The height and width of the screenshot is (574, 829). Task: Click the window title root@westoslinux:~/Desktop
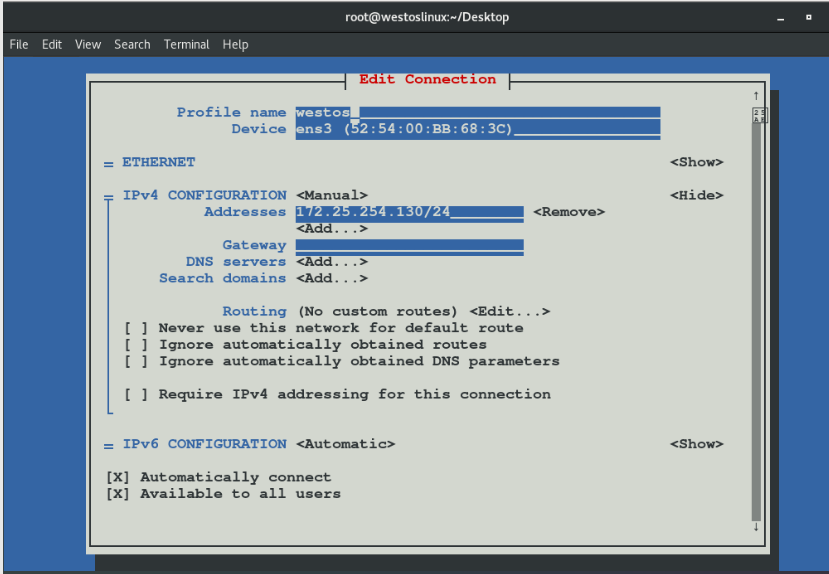coord(427,17)
